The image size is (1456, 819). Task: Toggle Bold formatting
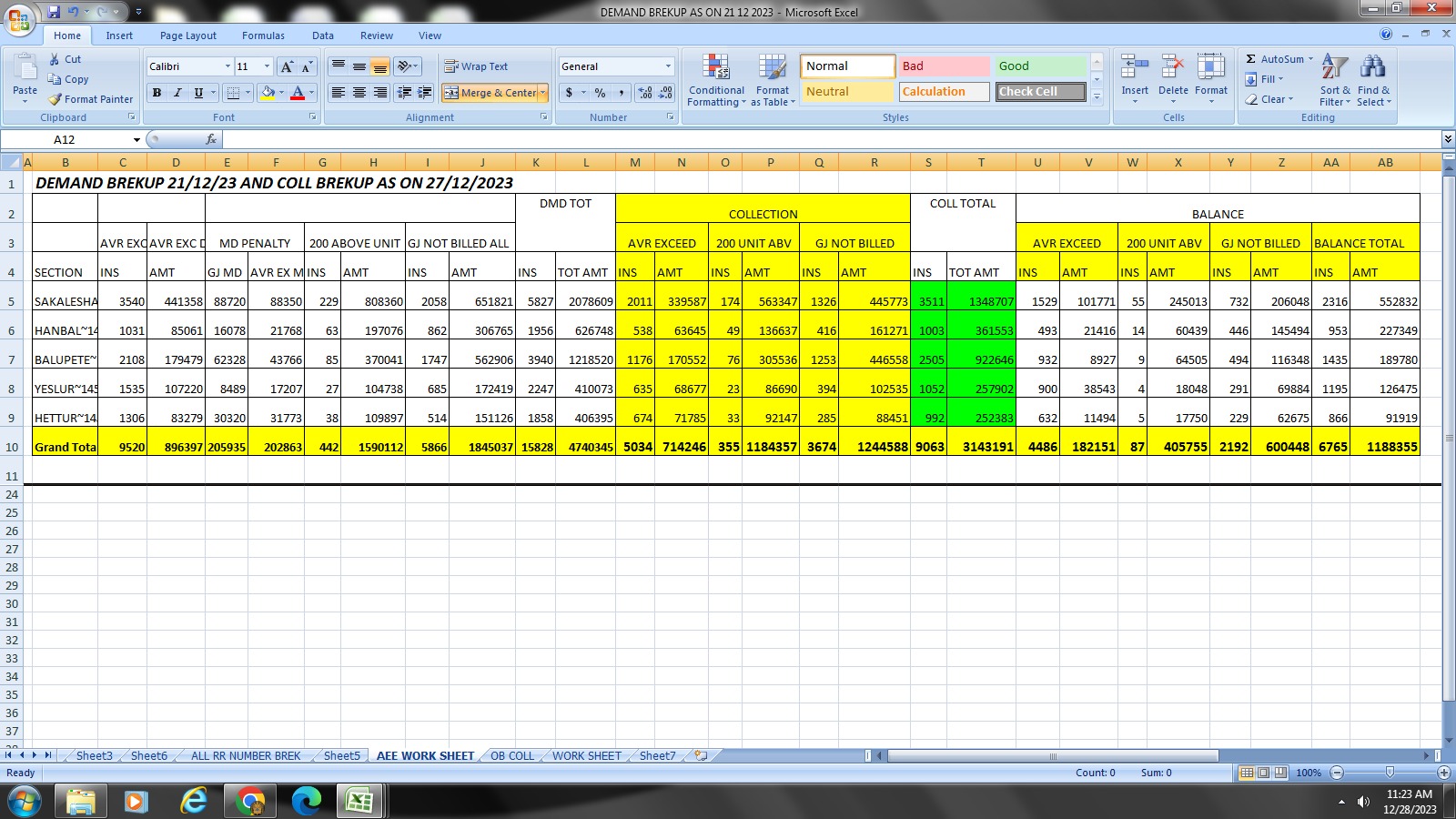coord(157,93)
